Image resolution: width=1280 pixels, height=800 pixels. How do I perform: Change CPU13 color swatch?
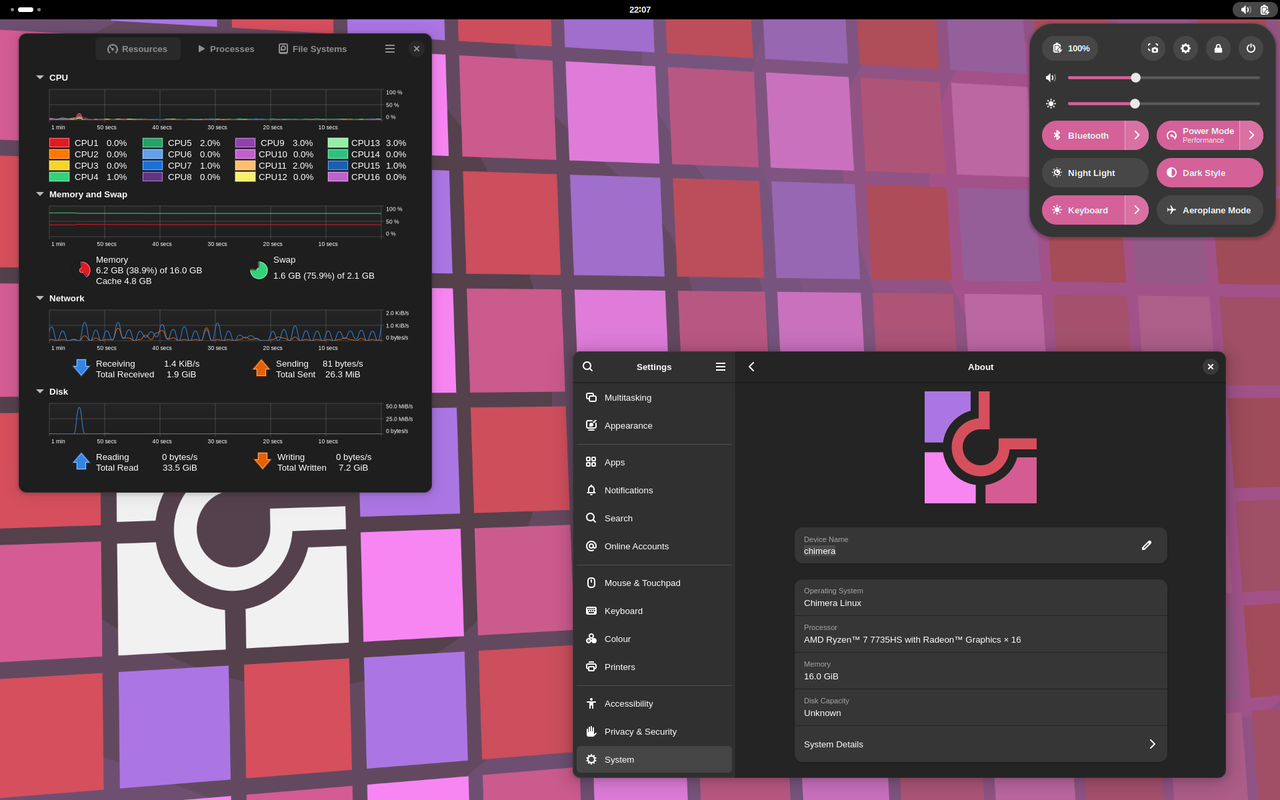(338, 143)
